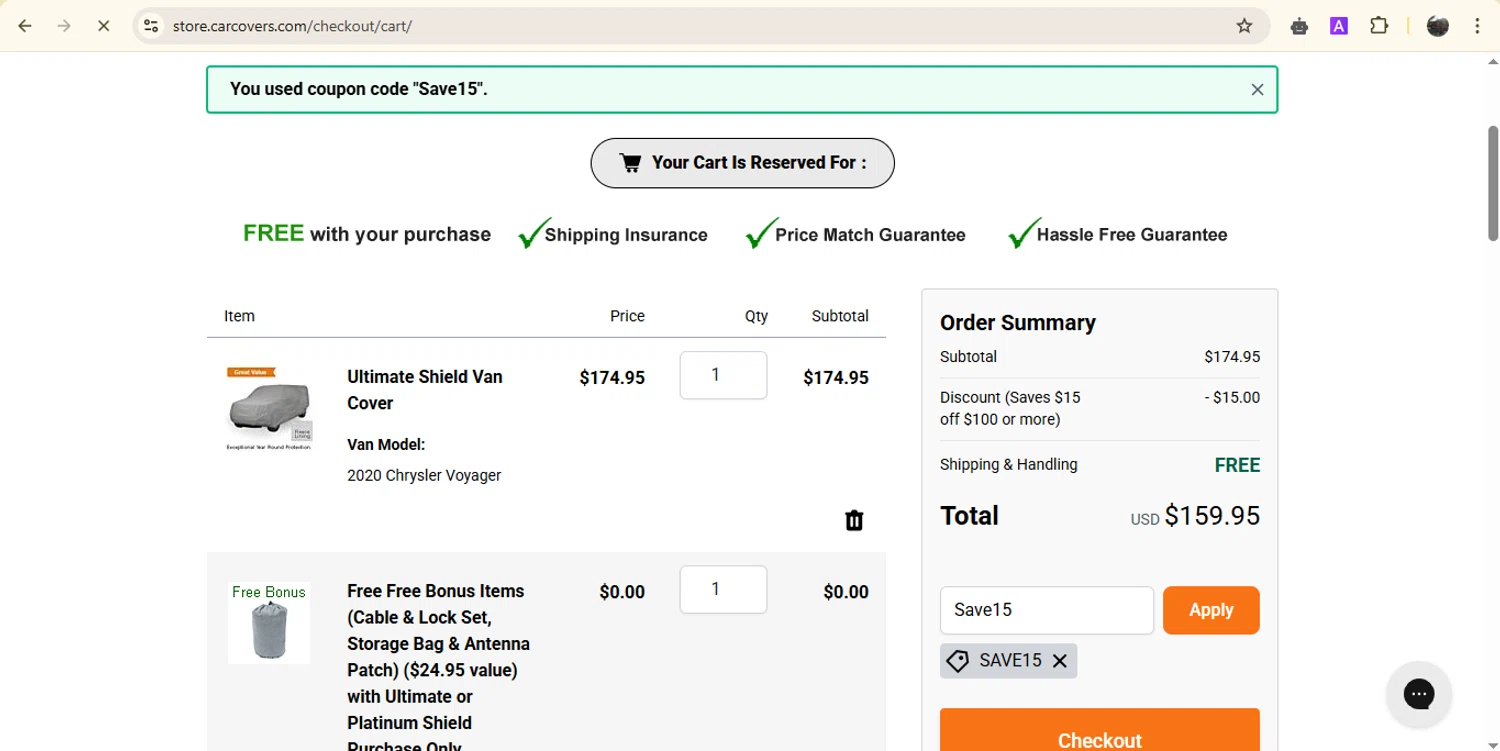
Task: Click the Free Bonus storage bag thumbnail
Action: (268, 622)
